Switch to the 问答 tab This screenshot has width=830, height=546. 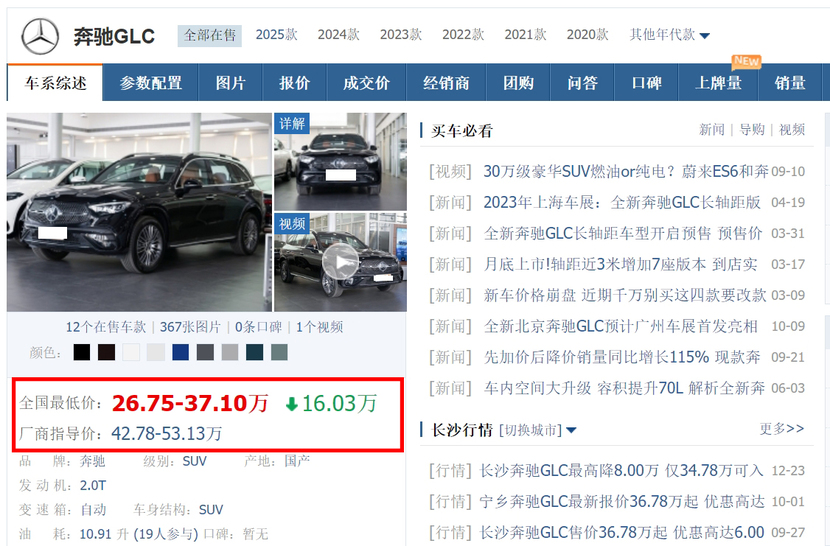tap(582, 83)
